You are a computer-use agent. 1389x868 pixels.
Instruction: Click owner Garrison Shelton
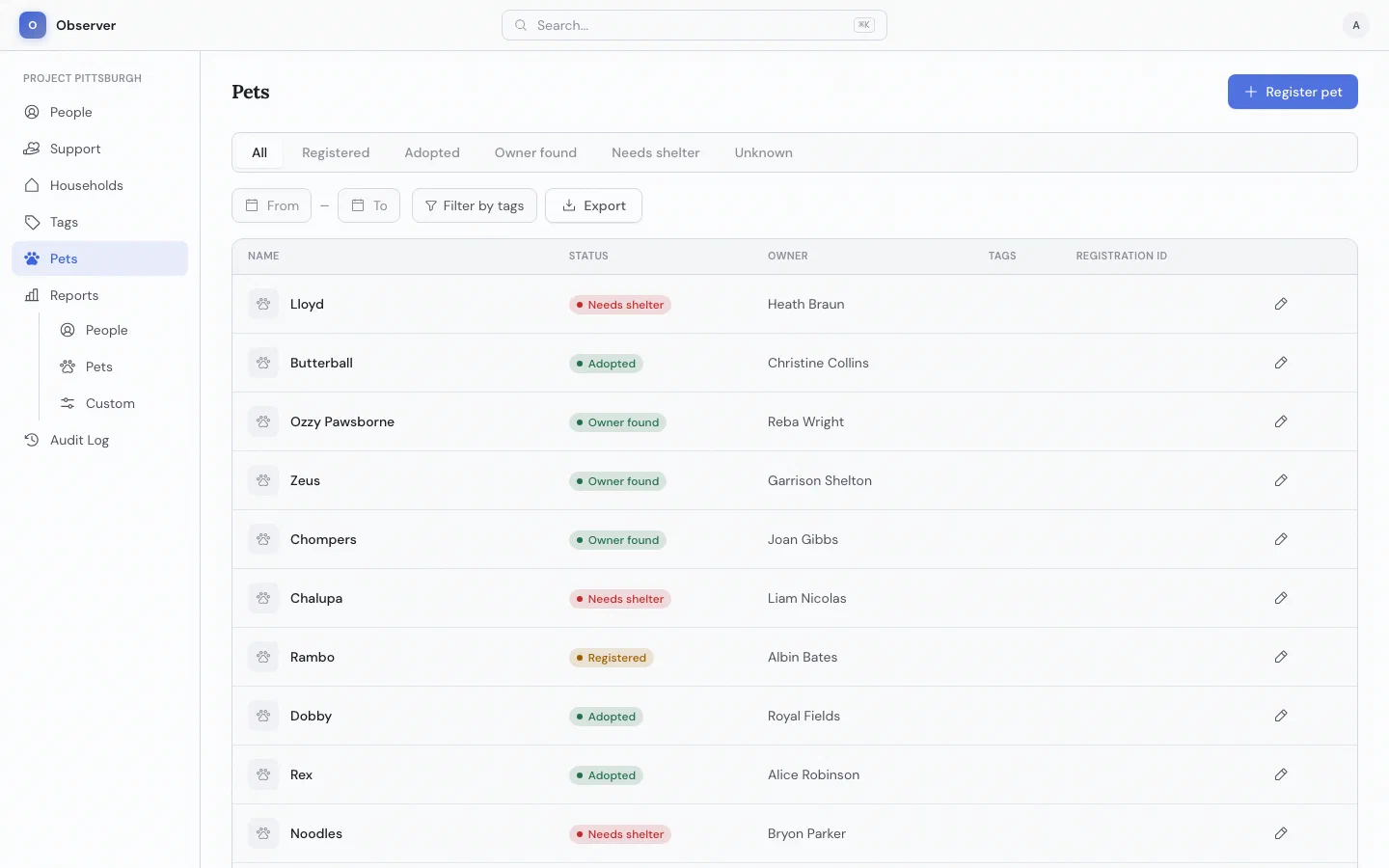(x=820, y=480)
